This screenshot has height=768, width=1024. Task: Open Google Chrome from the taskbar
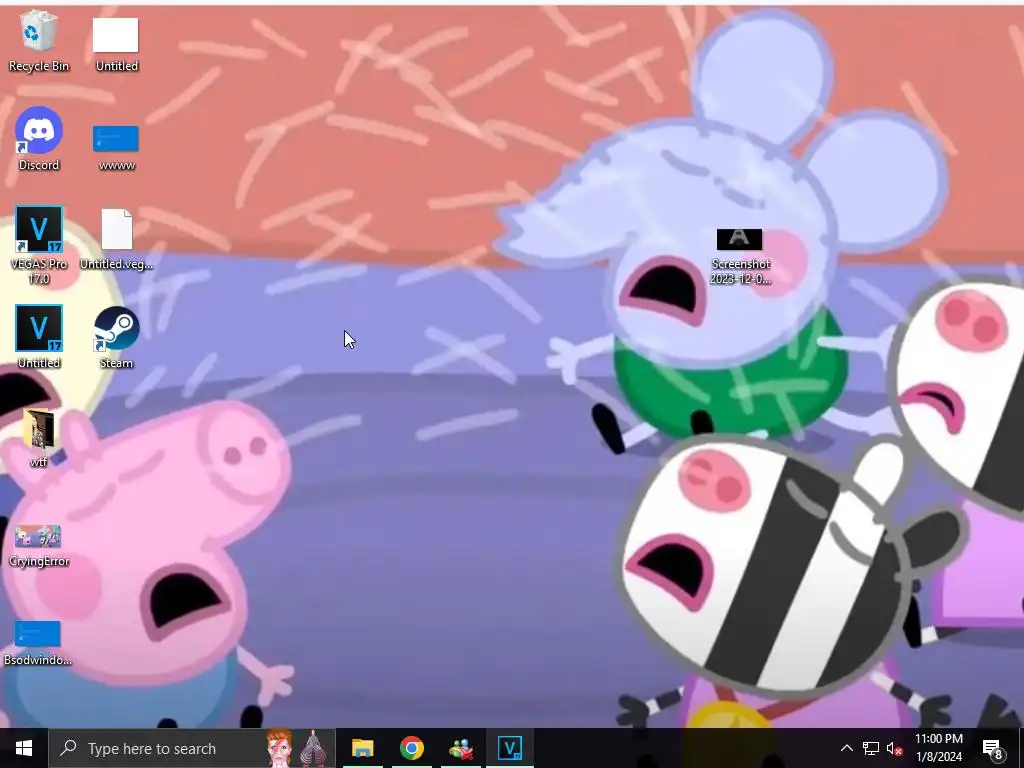pos(411,748)
